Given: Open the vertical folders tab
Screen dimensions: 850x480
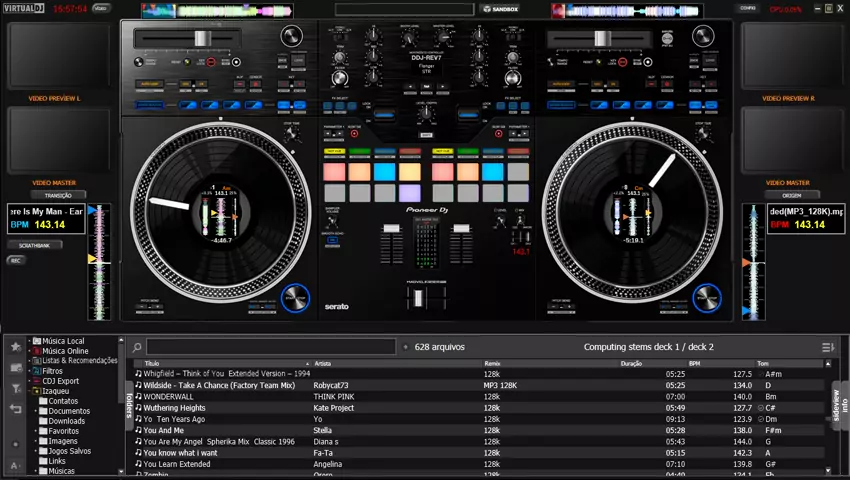Looking at the screenshot, I should pyautogui.click(x=128, y=406).
